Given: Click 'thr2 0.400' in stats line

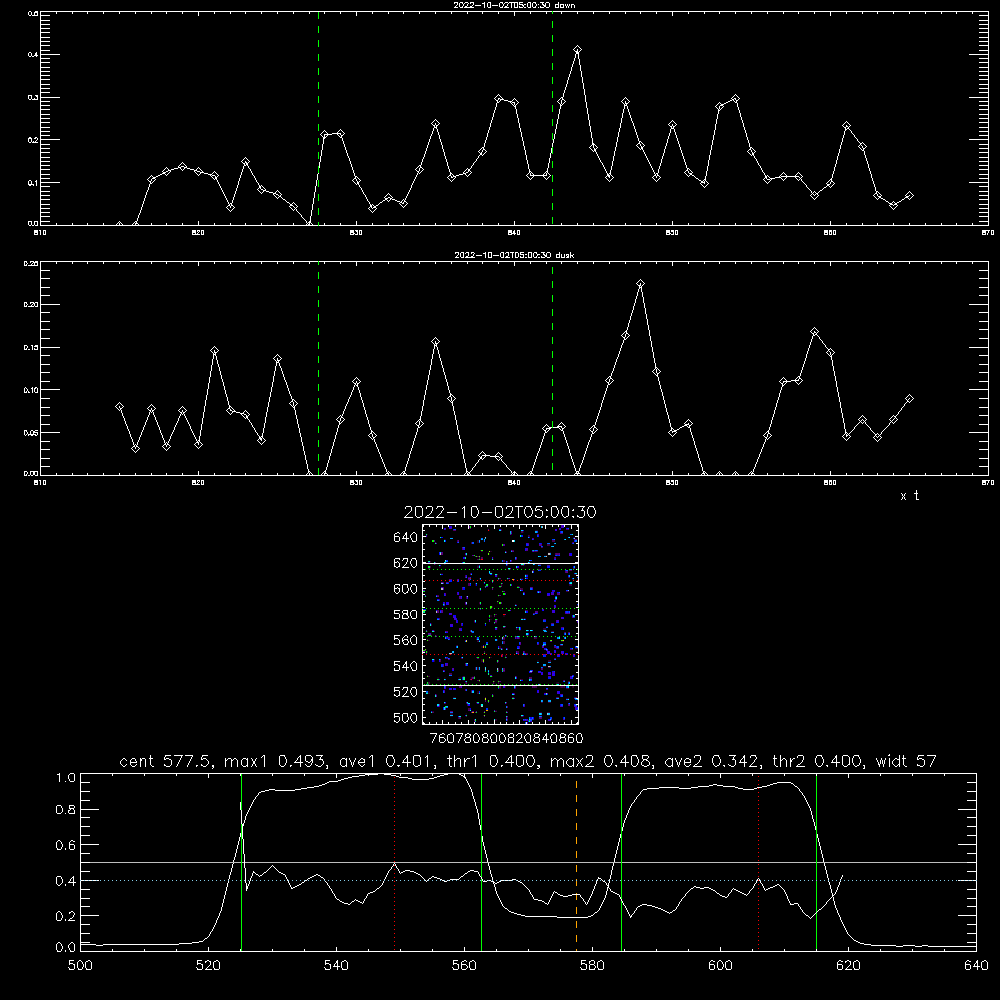Looking at the screenshot, I should point(817,761).
